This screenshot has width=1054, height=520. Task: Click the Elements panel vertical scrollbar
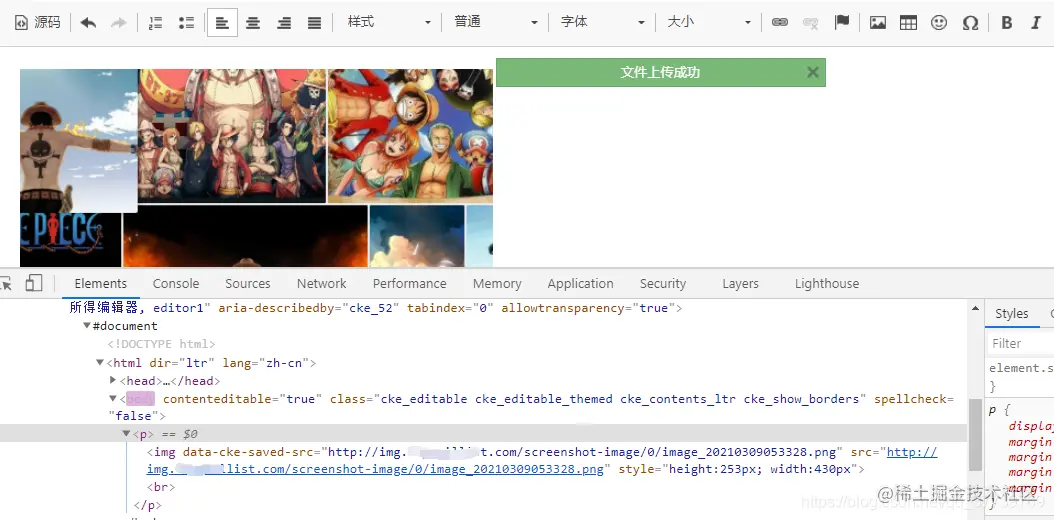pos(975,434)
